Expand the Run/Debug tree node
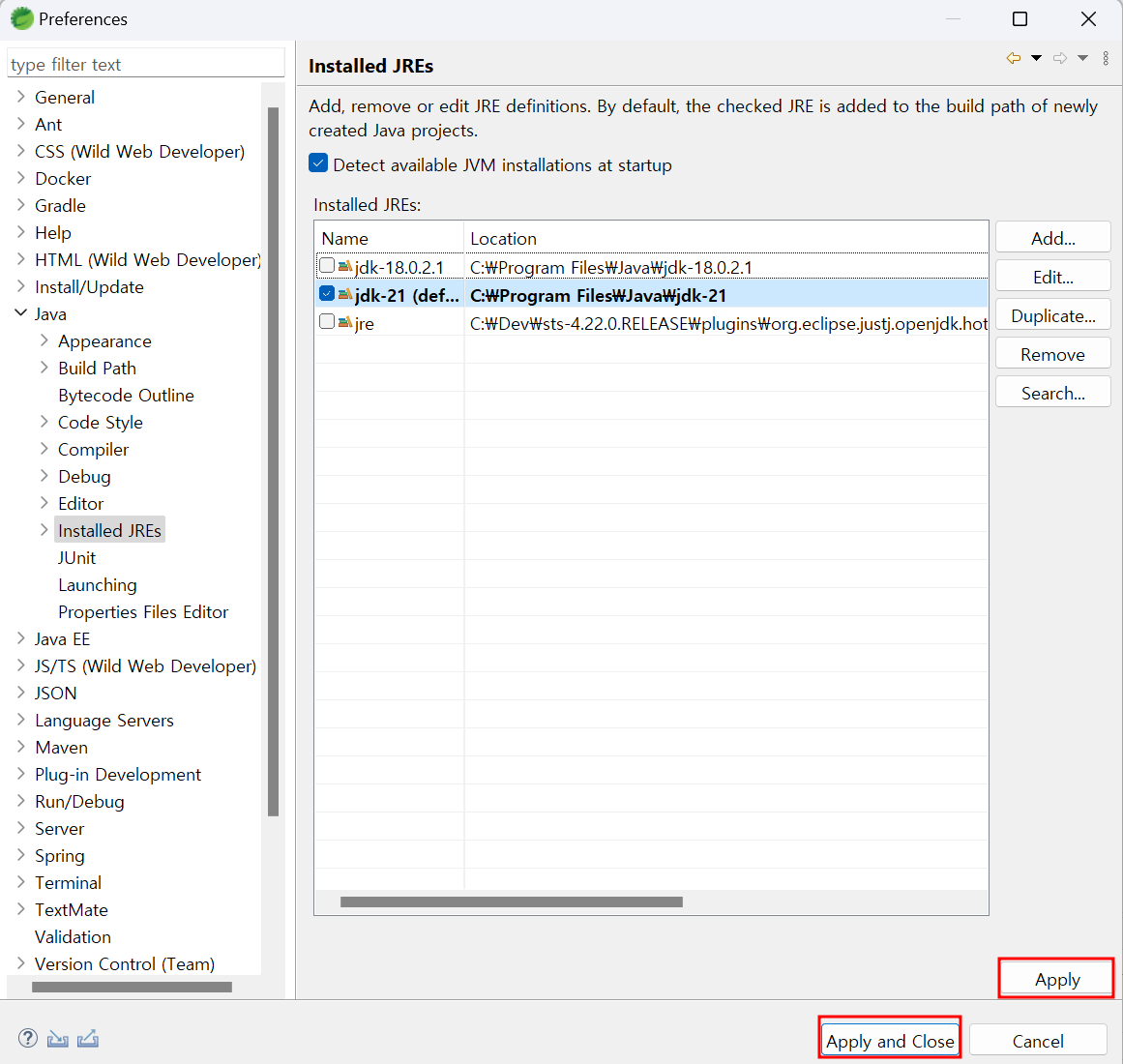This screenshot has height=1064, width=1123. pos(20,801)
